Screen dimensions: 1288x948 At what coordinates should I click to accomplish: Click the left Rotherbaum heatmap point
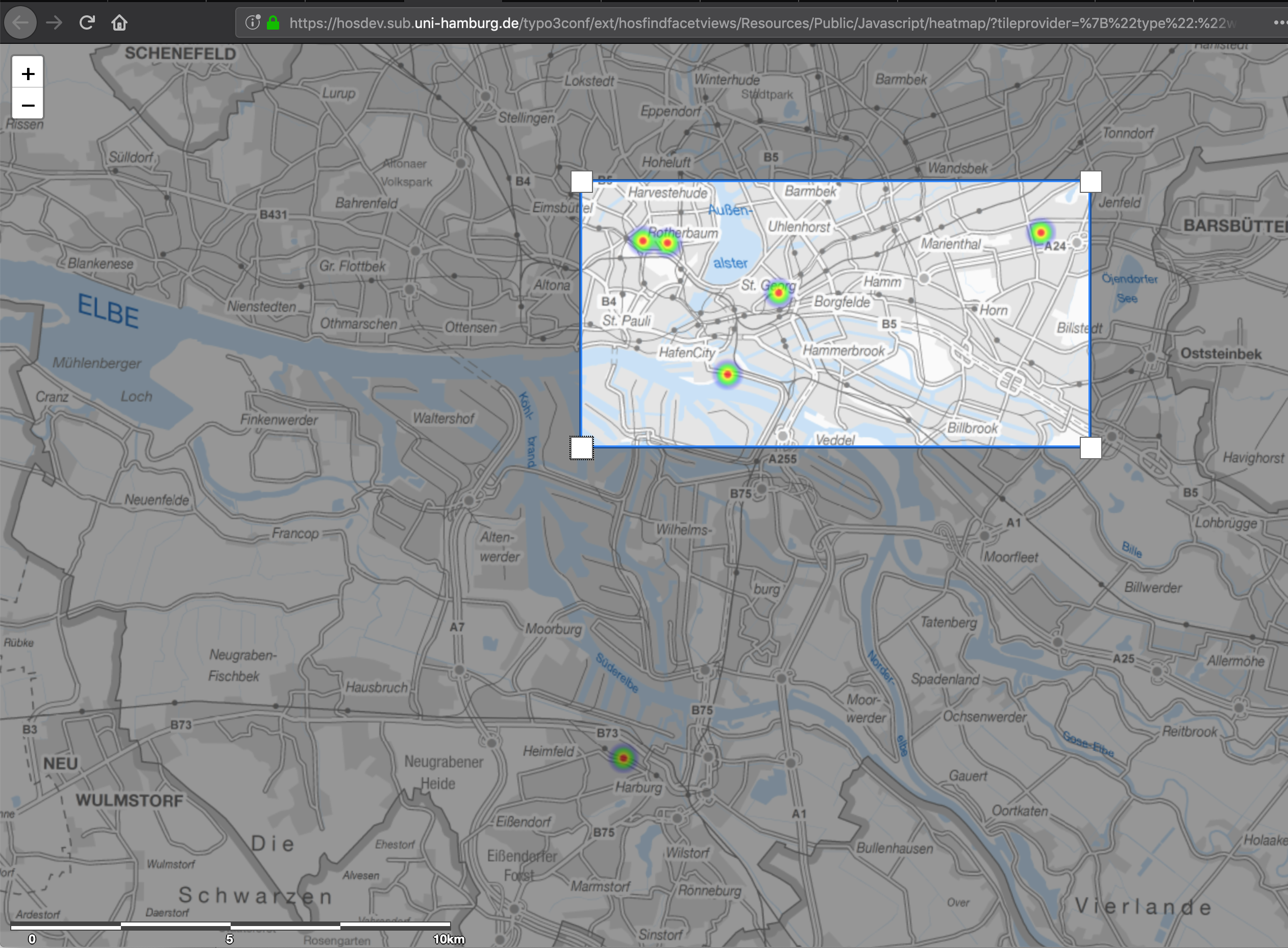[643, 241]
